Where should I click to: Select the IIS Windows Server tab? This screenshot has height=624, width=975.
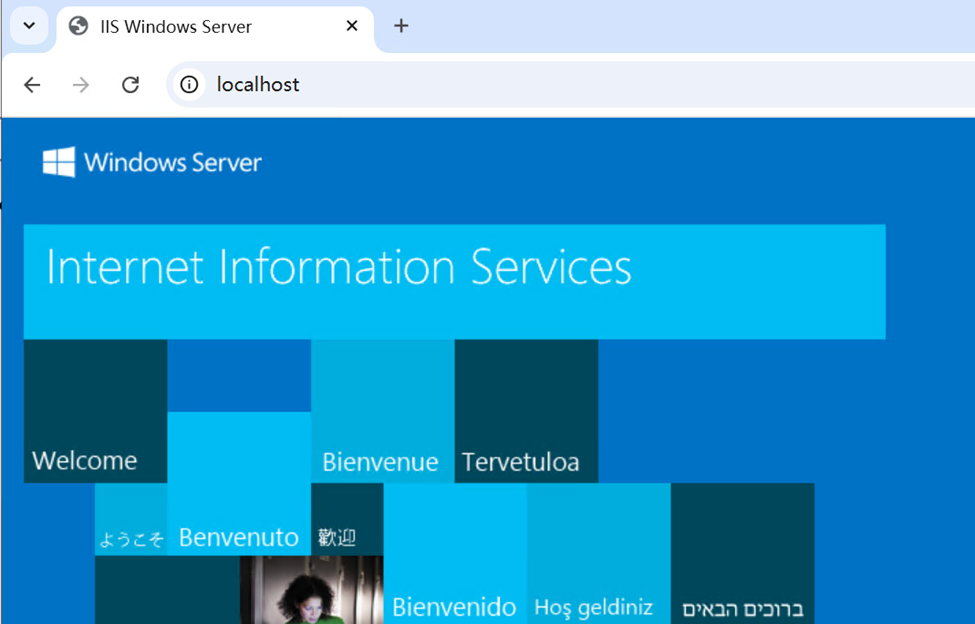pyautogui.click(x=200, y=27)
